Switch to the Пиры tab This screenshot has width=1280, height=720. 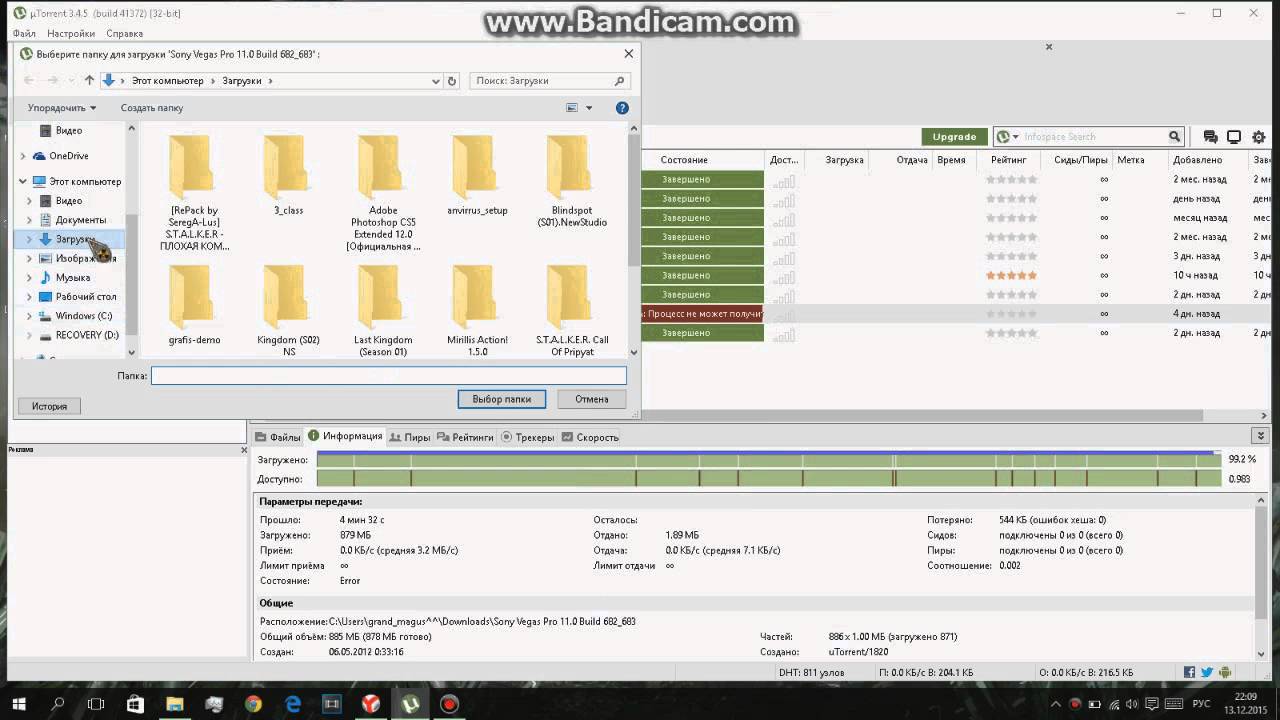click(x=410, y=437)
